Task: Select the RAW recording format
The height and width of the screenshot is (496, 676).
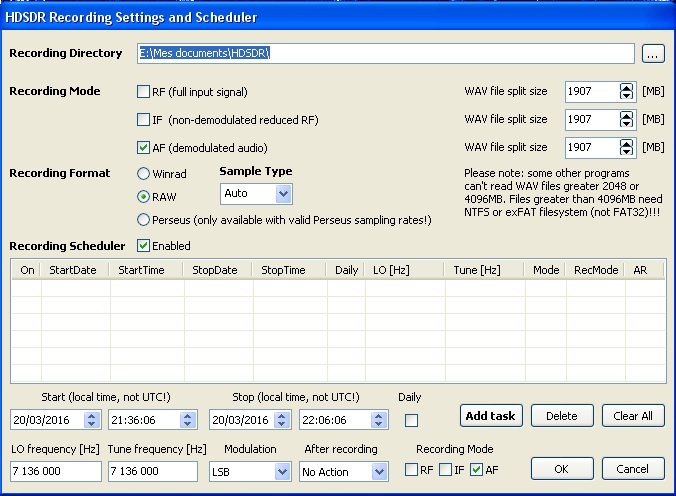Action: [143, 197]
